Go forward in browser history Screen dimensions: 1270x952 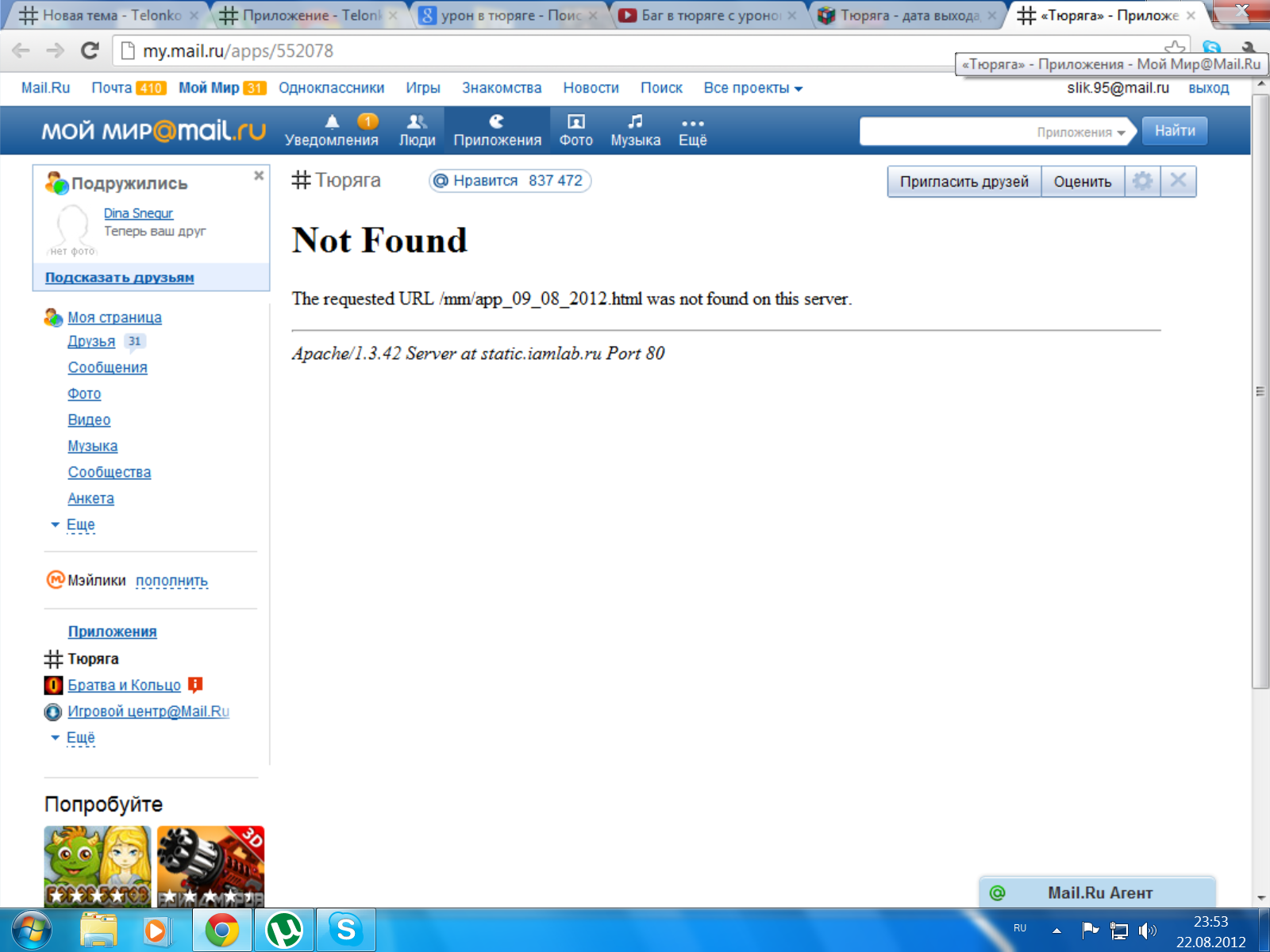(x=56, y=51)
